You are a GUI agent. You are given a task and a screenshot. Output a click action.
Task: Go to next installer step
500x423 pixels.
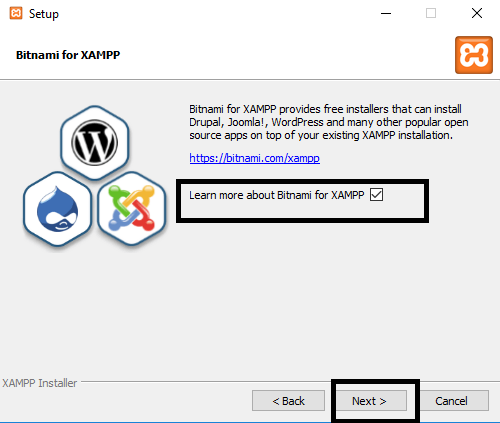pos(371,401)
